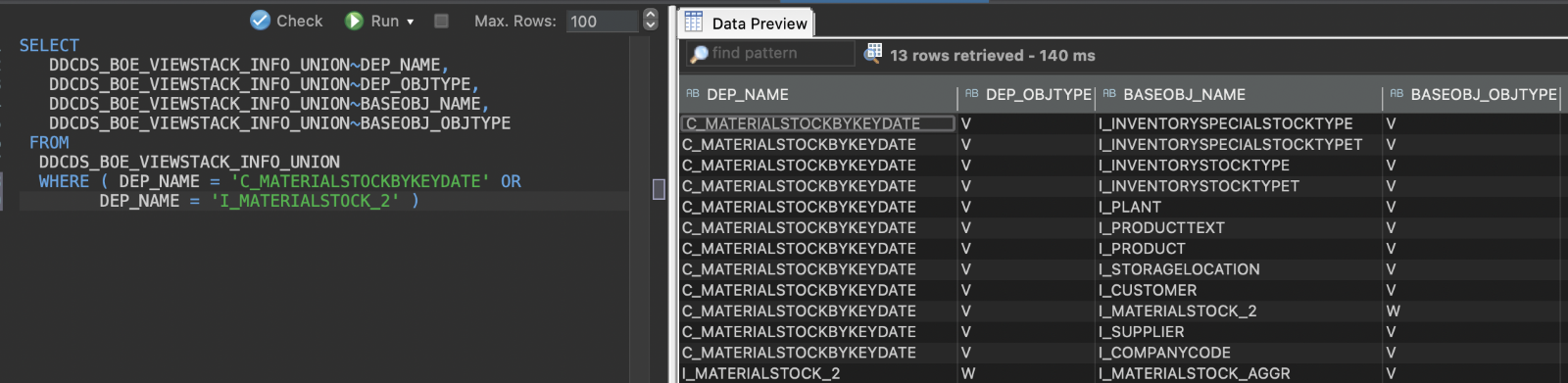Screen dimensions: 1568x383
Task: Sort by the DEP_OBJTYPE column header
Action: 1027,95
